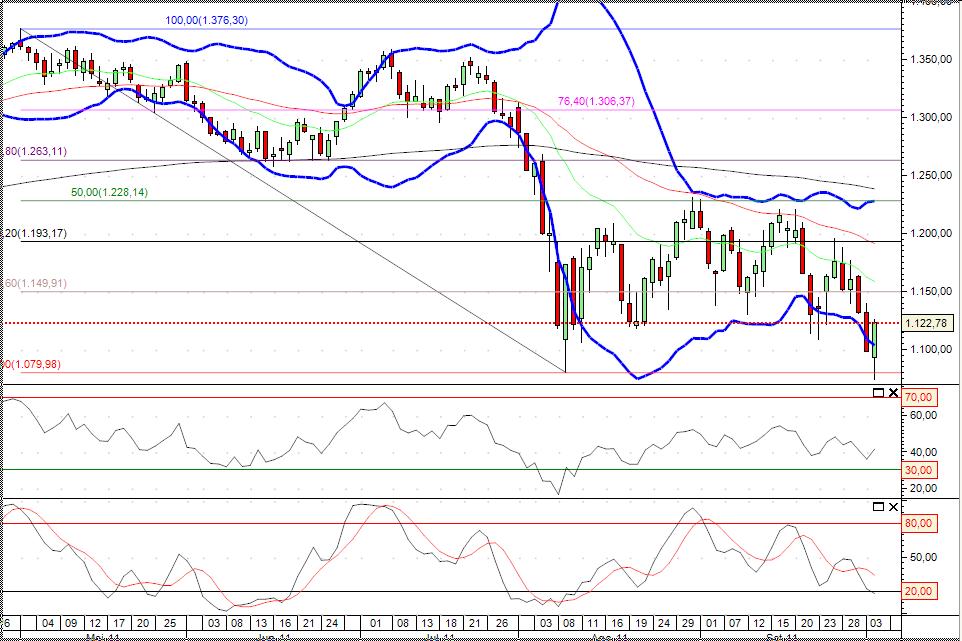Click the stochastic upper level box 80,00
Viewport: 962px width, 641px height.
click(x=919, y=523)
